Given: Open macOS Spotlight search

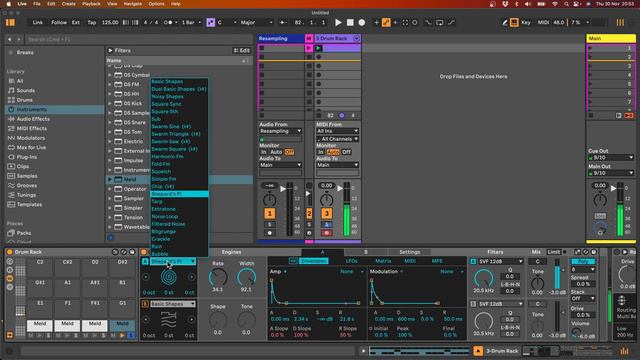Looking at the screenshot, I should [x=566, y=4].
